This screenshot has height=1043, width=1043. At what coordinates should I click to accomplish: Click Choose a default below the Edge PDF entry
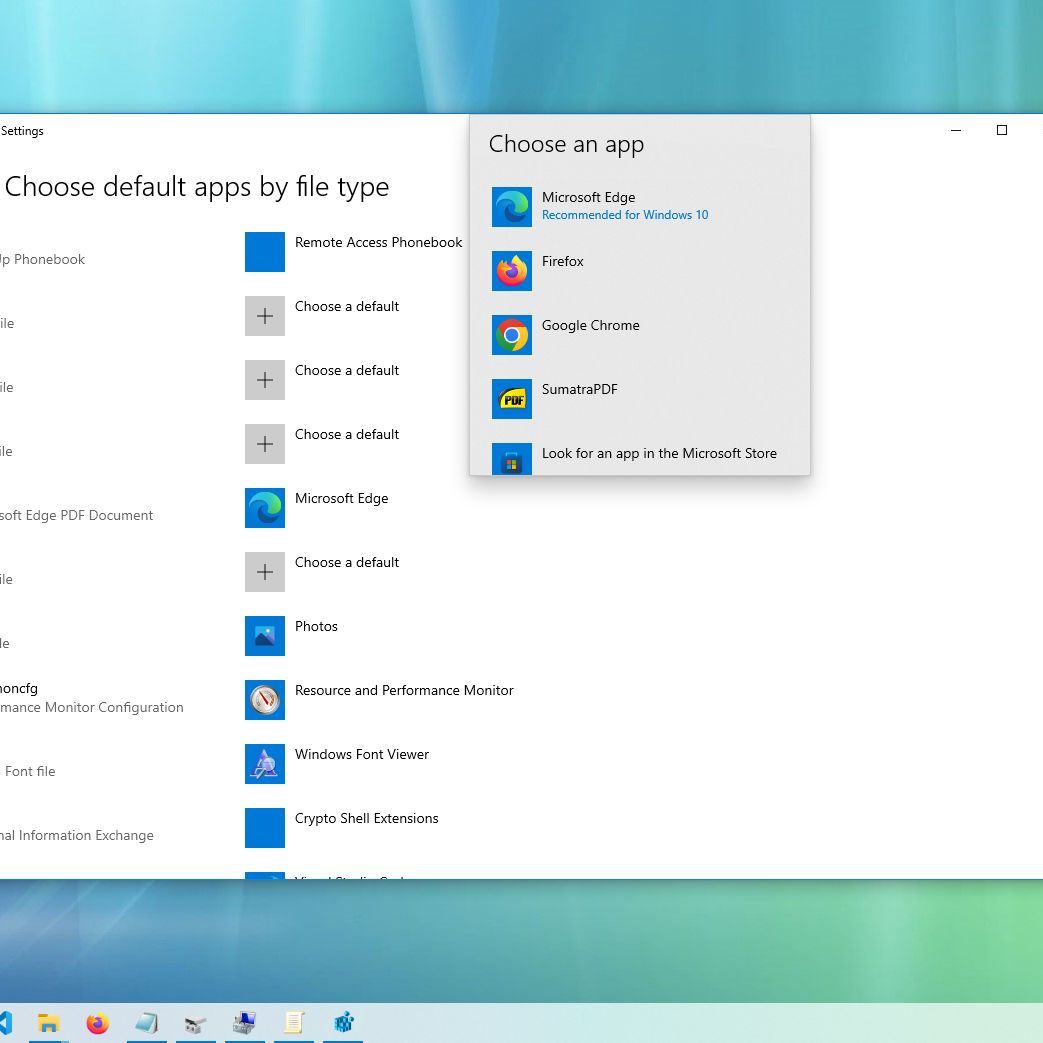pyautogui.click(x=347, y=562)
